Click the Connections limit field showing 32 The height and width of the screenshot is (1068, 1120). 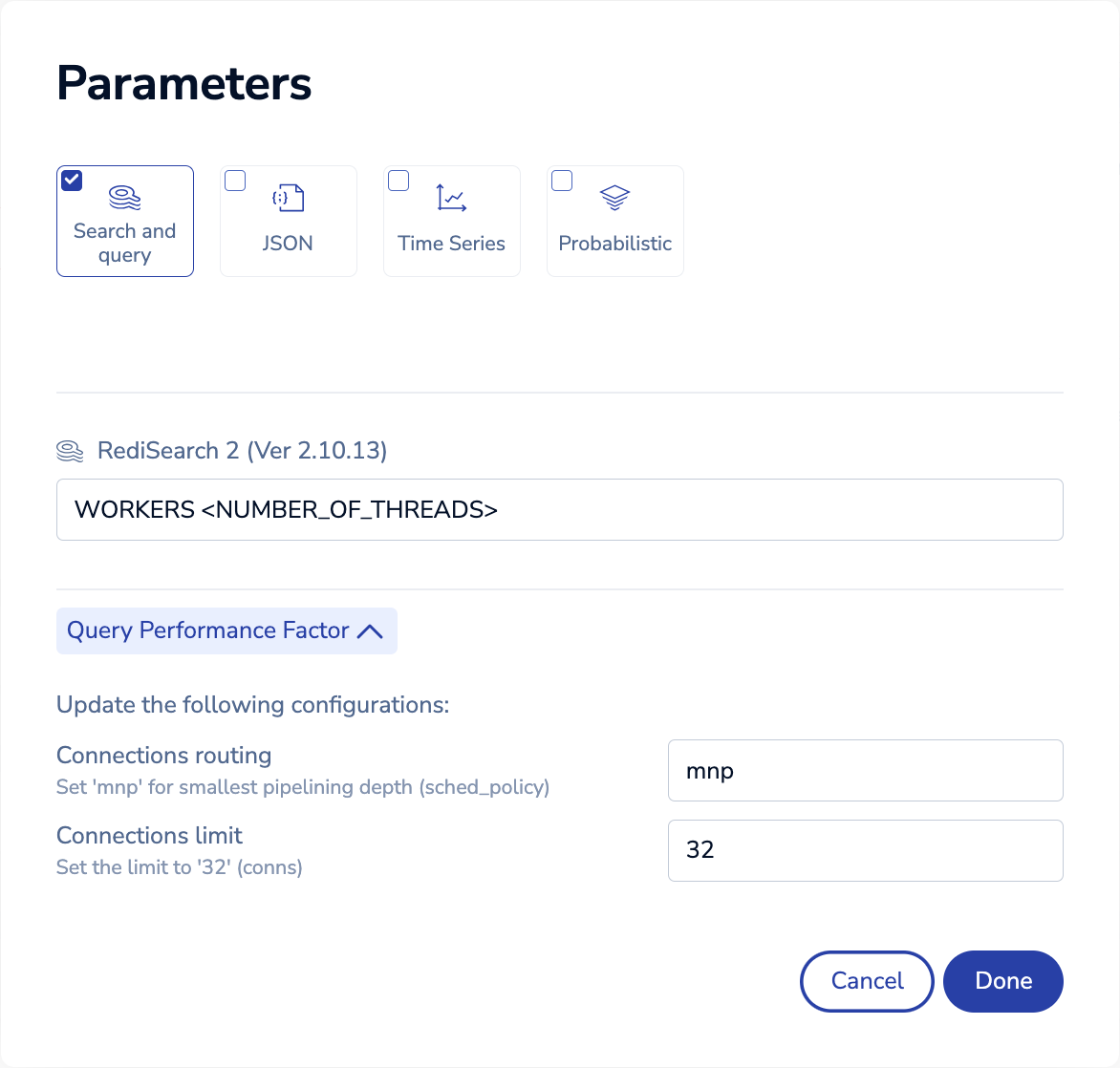click(865, 850)
